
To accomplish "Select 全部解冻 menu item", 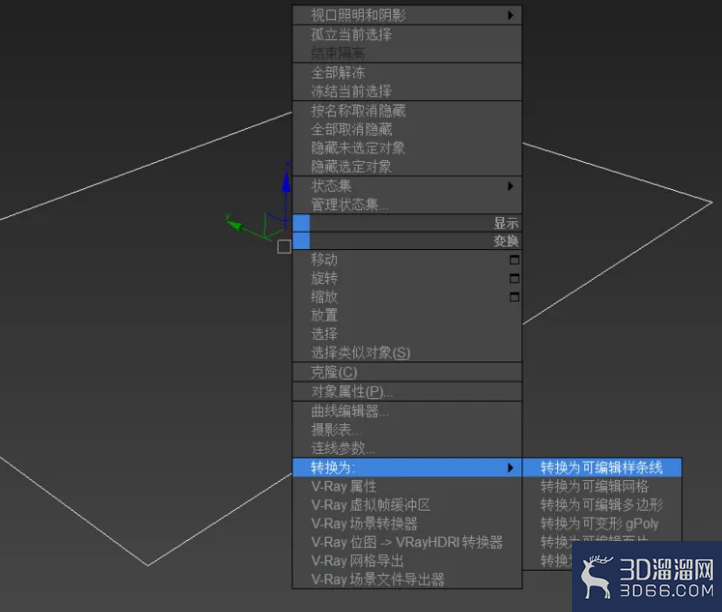I will 407,72.
